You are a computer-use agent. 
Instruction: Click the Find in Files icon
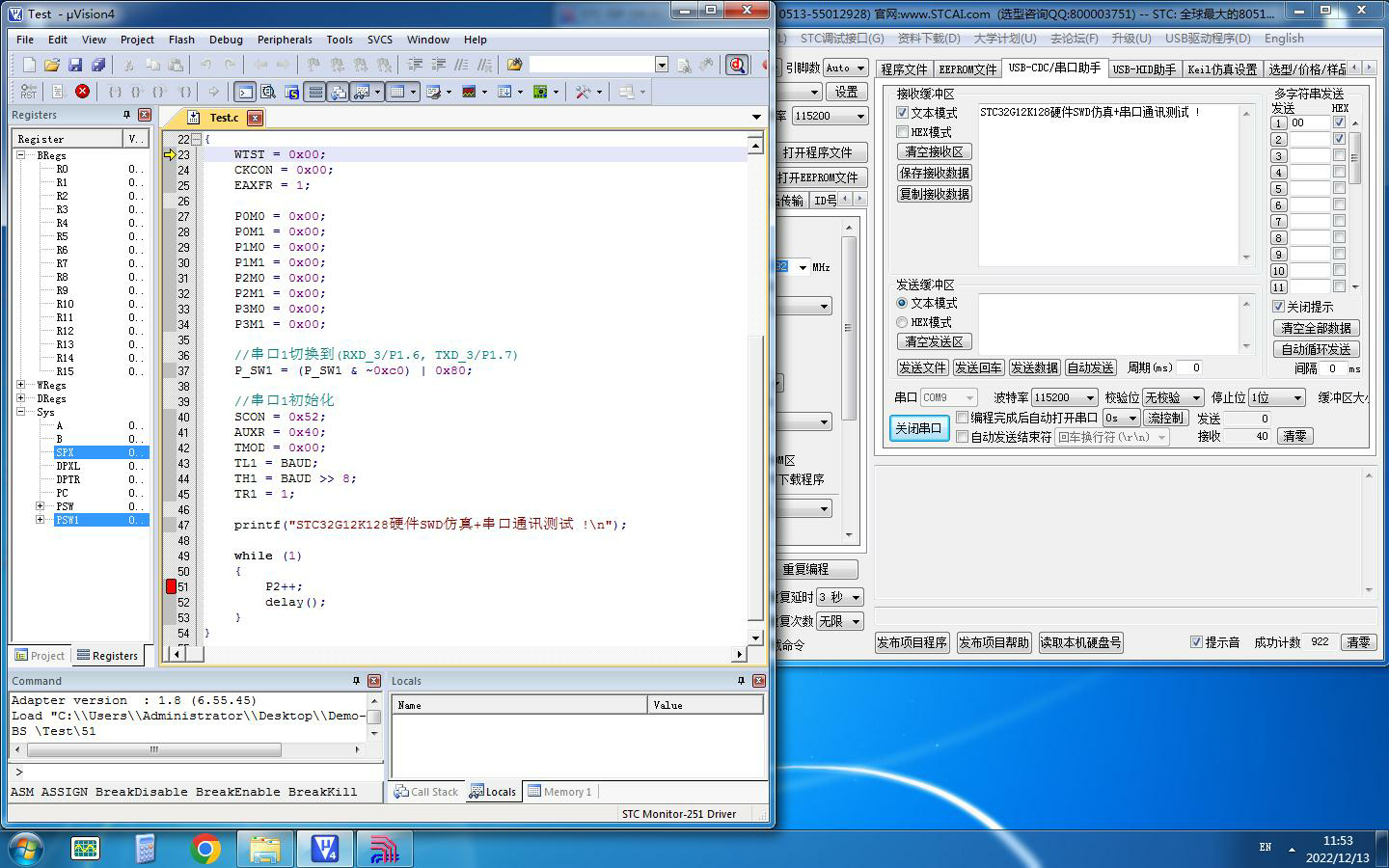coord(514,65)
